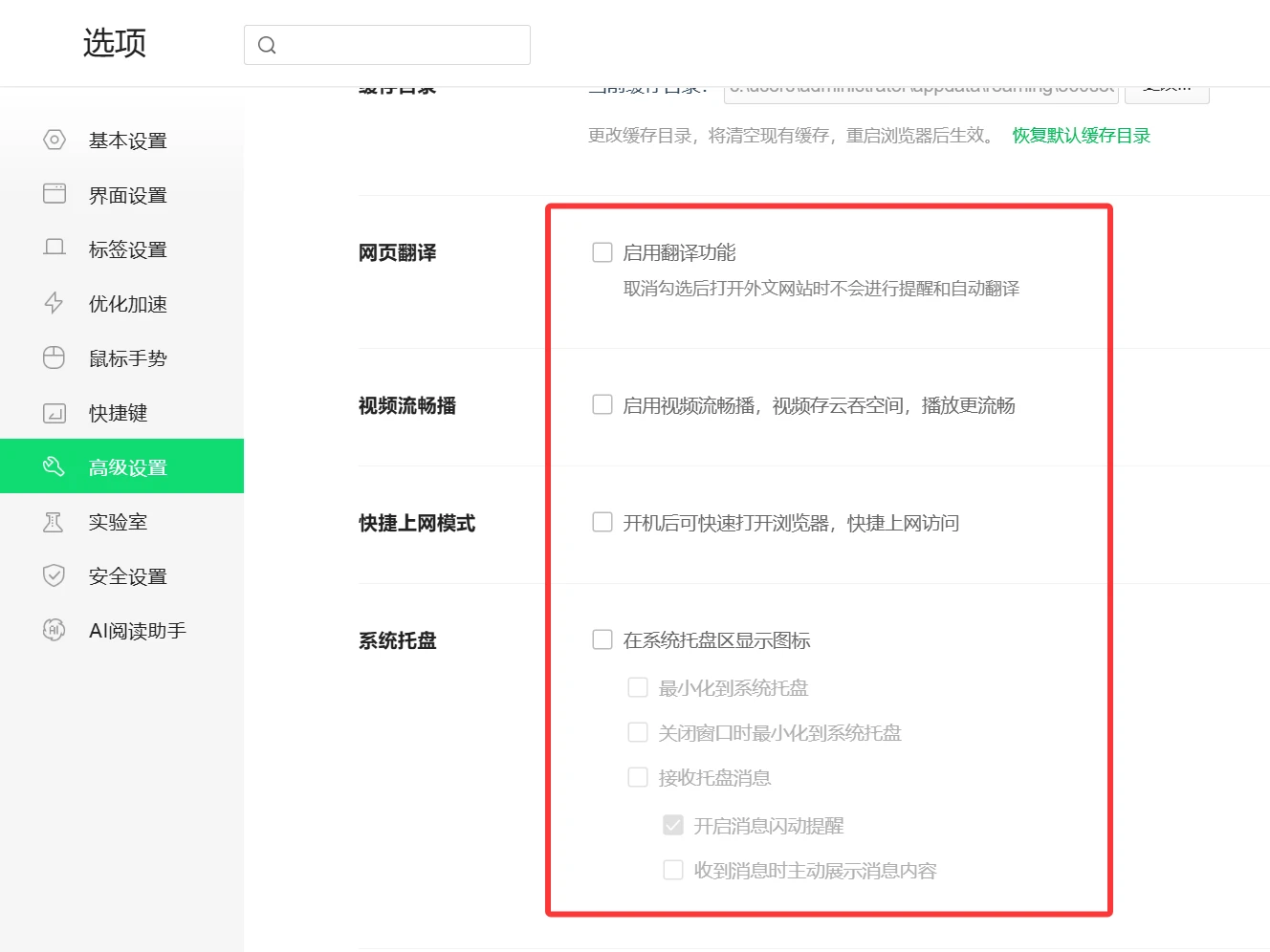The height and width of the screenshot is (952, 1270).
Task: Click the 基本设置 hexagon icon
Action: (x=55, y=141)
